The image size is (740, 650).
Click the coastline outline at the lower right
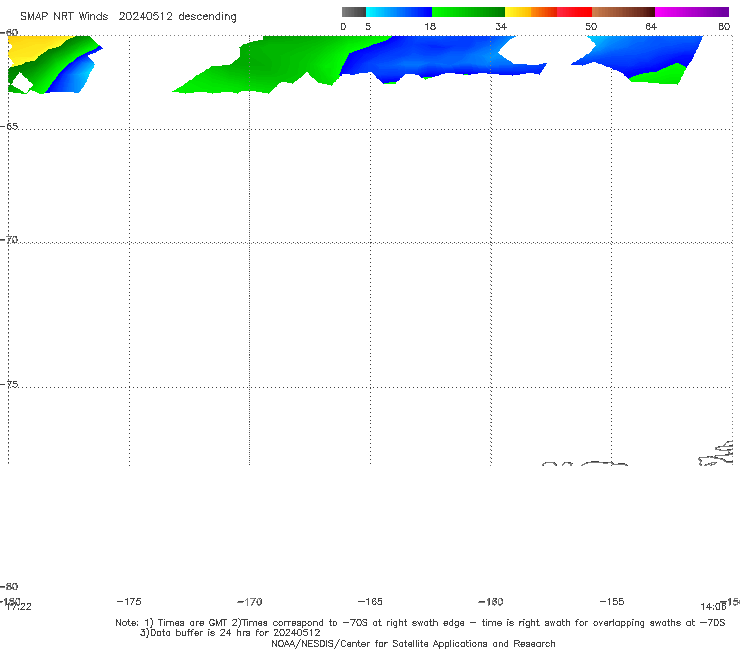[716, 454]
